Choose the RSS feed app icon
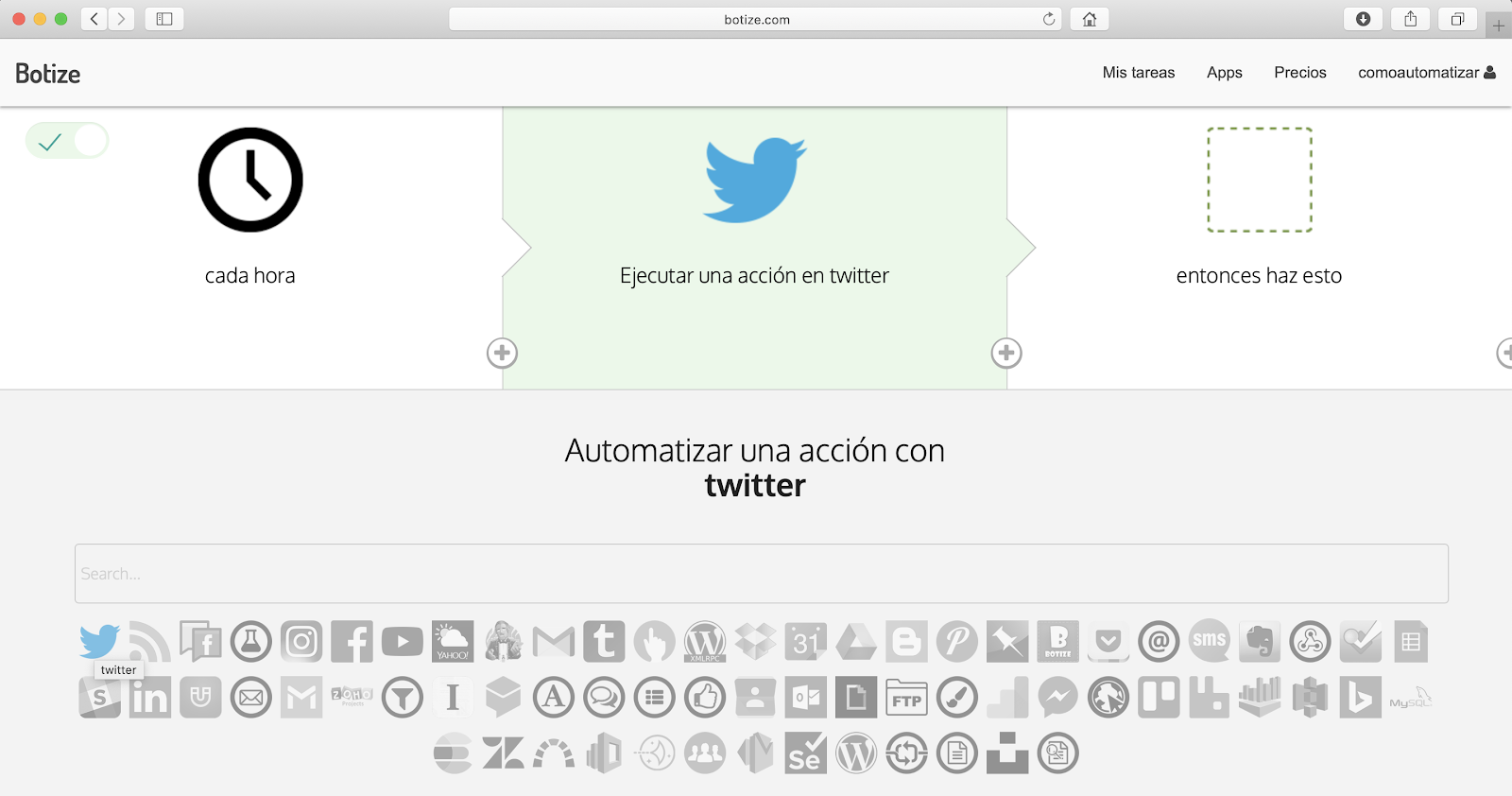 click(x=150, y=642)
